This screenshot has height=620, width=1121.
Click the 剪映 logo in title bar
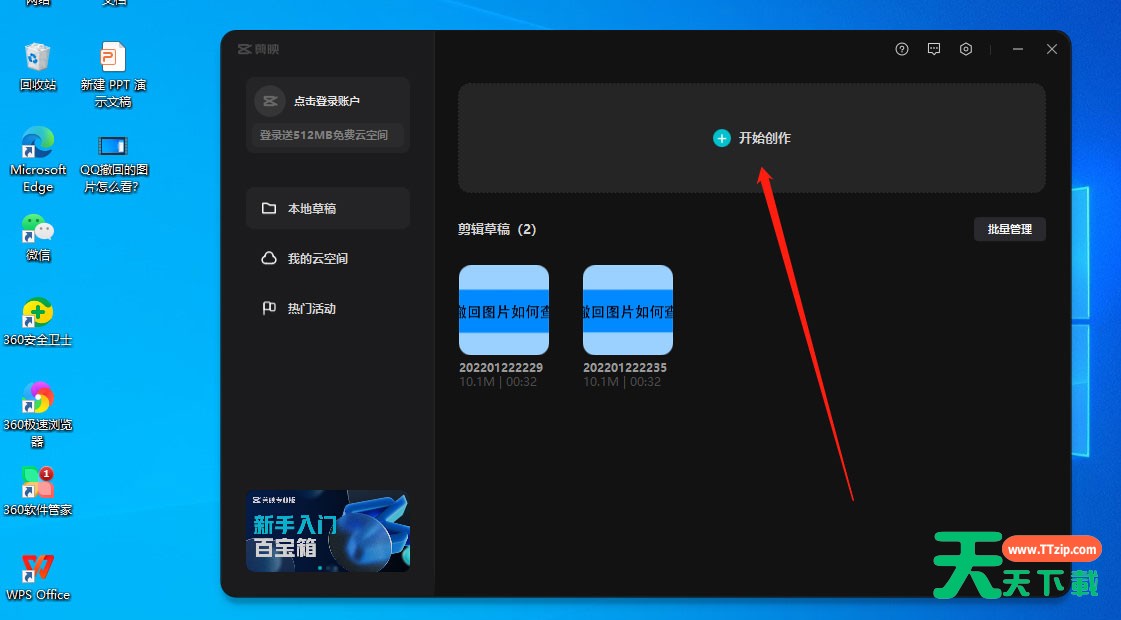(x=259, y=49)
